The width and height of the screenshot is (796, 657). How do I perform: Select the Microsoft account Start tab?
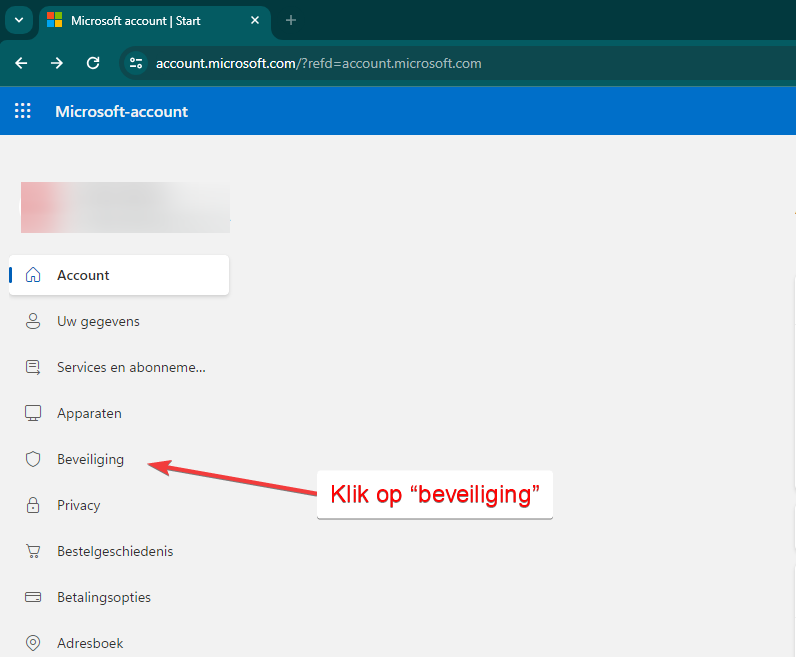coord(150,20)
